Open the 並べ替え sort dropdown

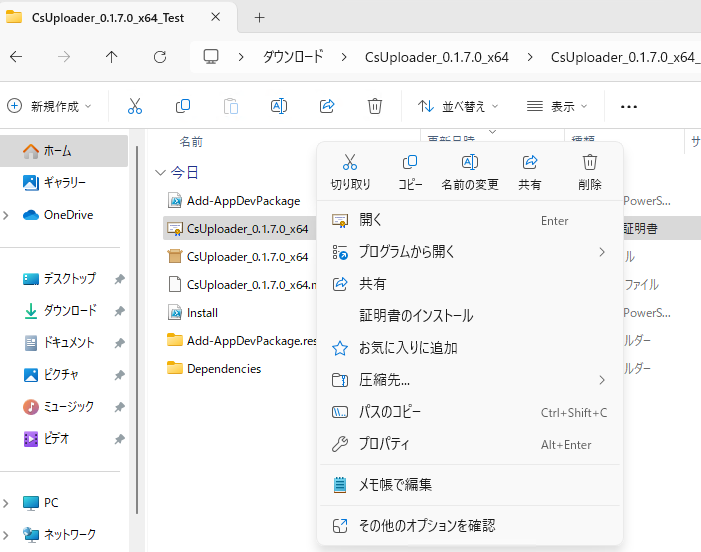tap(457, 106)
